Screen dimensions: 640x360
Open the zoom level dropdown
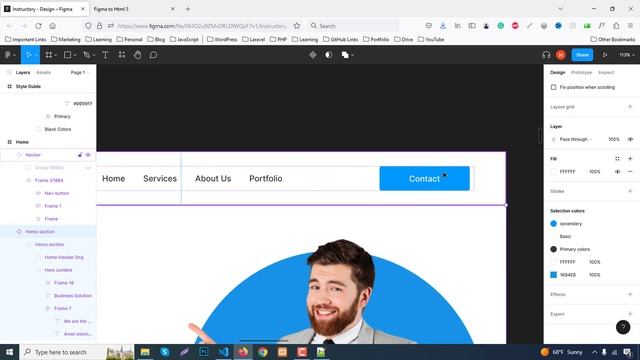(627, 55)
